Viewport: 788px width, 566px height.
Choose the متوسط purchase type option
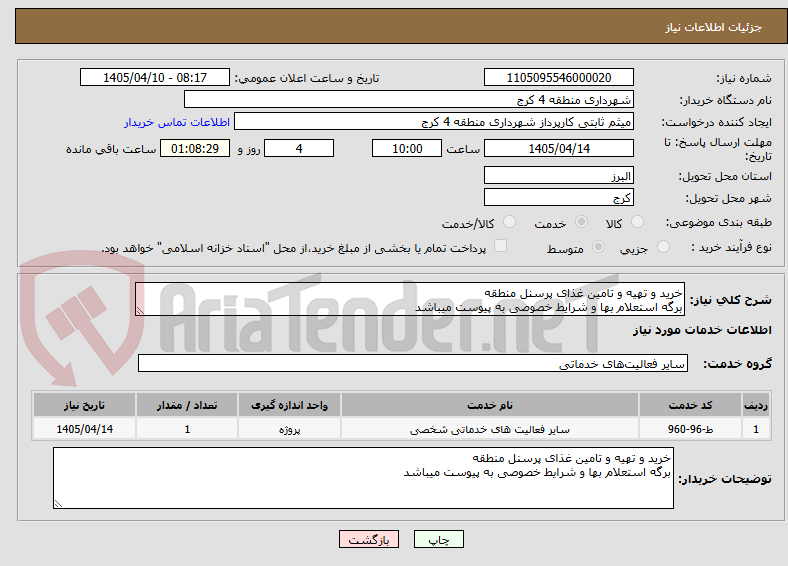(x=598, y=246)
